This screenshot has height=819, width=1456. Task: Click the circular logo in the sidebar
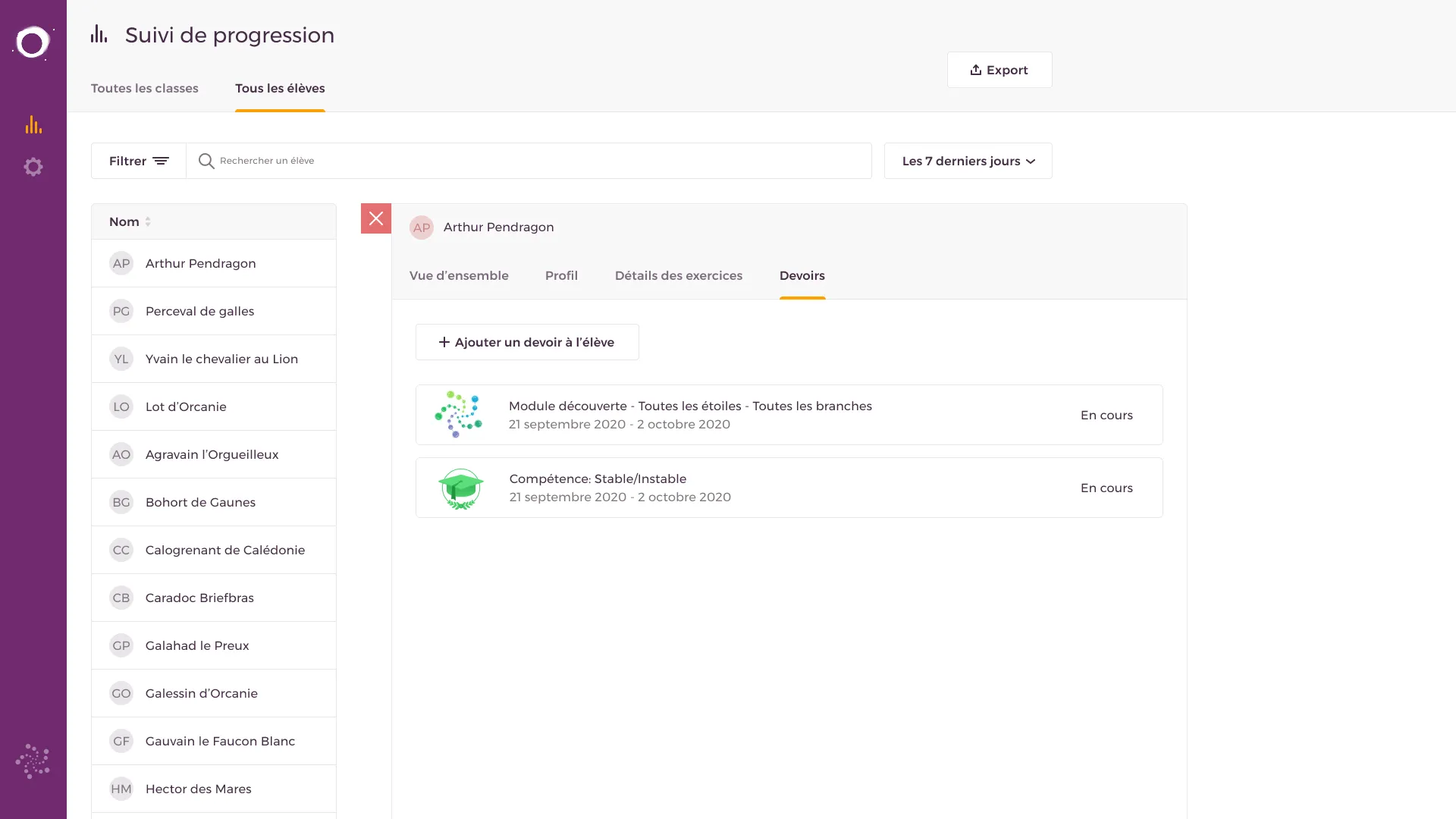pos(33,42)
